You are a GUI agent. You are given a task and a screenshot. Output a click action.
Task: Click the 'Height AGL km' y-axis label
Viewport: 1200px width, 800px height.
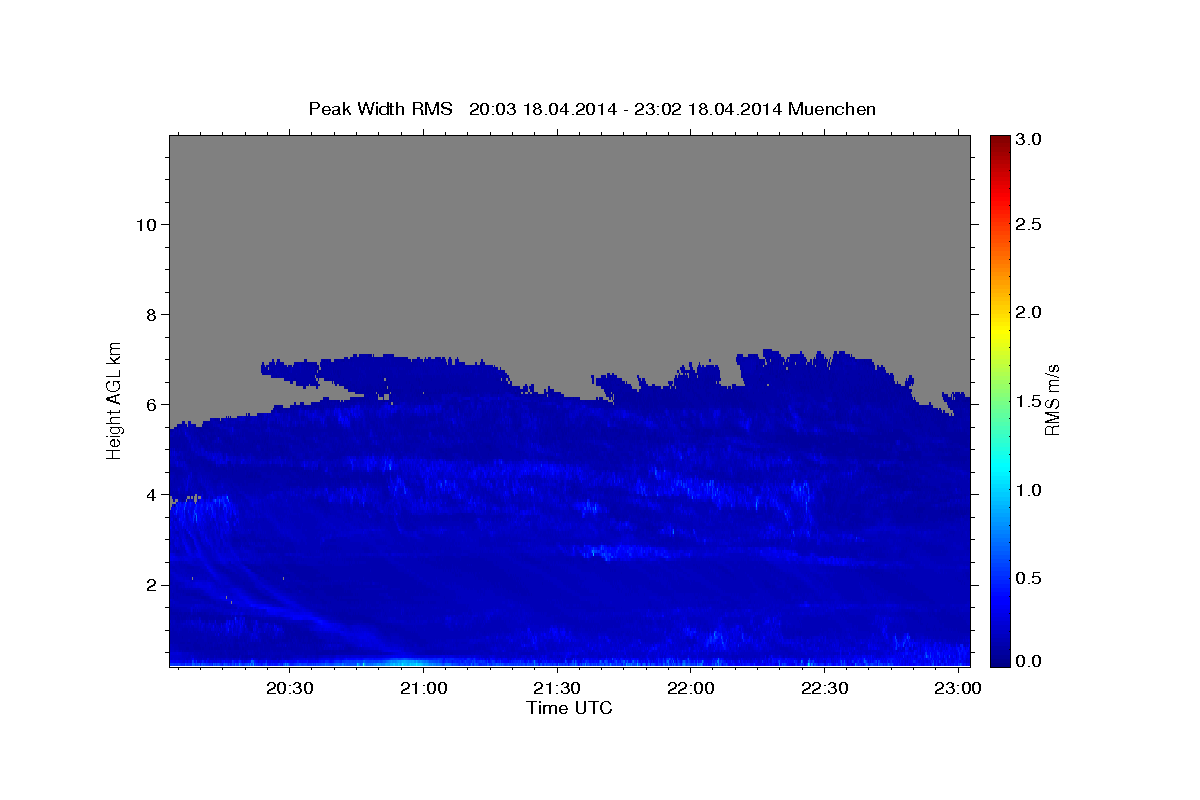(114, 399)
